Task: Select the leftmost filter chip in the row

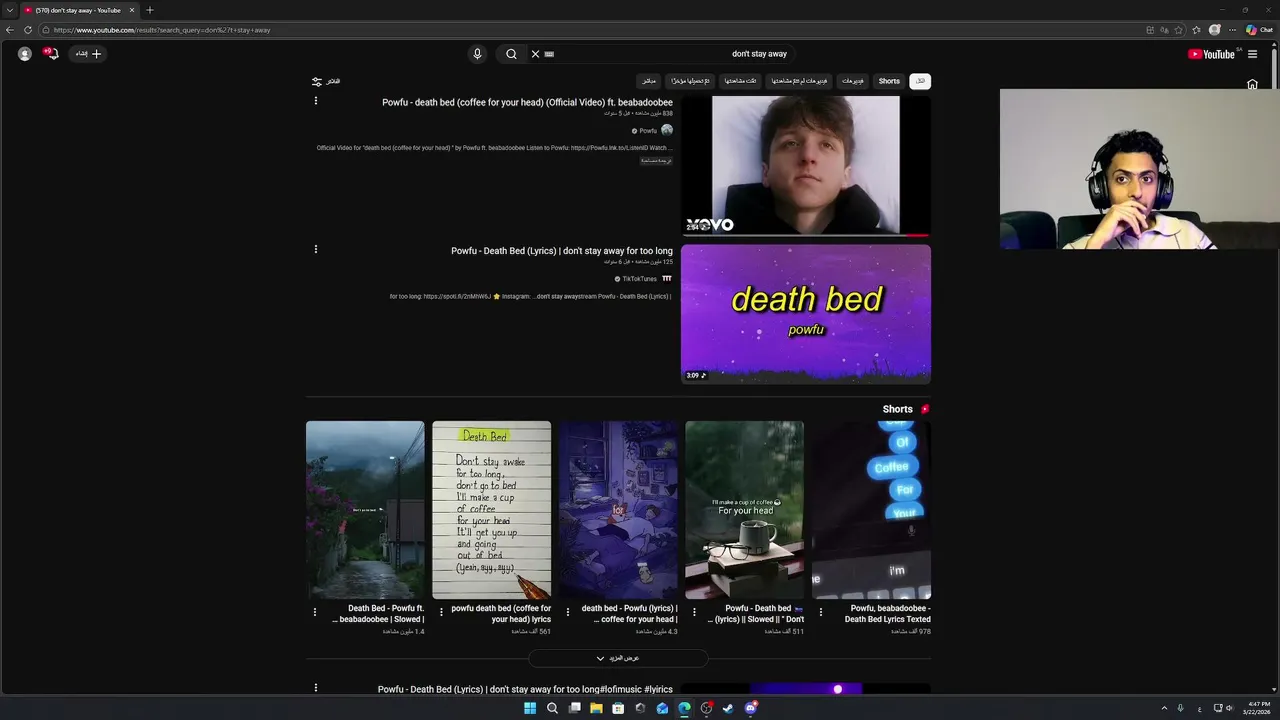Action: (649, 81)
